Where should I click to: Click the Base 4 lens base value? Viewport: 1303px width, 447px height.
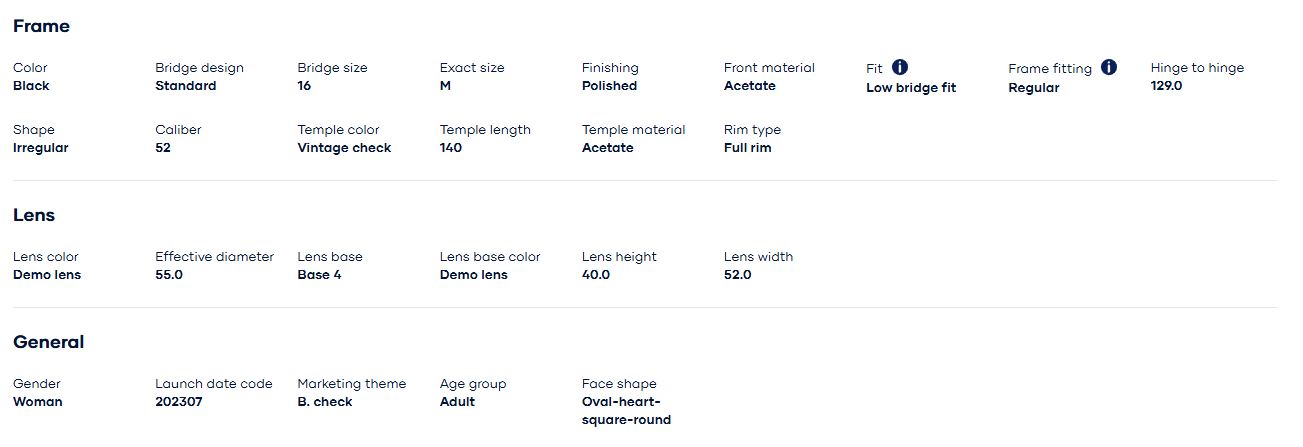319,275
